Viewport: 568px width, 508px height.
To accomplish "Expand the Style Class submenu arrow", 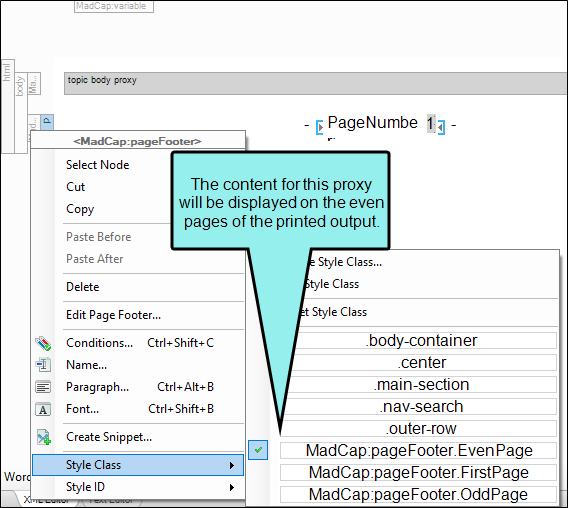I will [232, 465].
